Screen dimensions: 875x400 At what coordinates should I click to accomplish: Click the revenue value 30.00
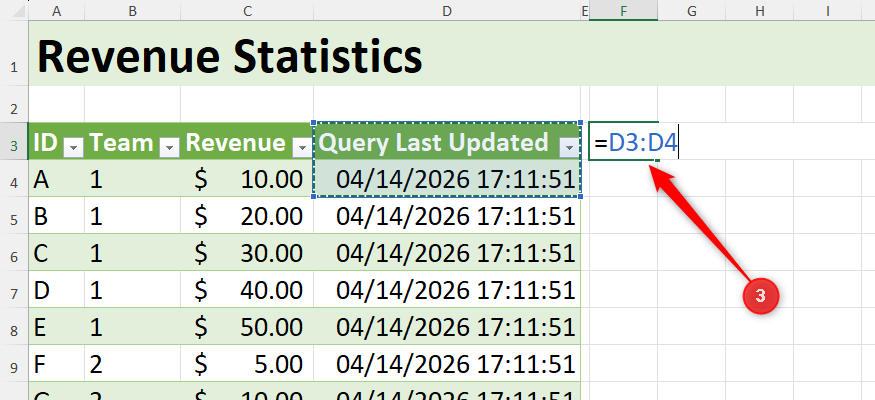[272, 254]
